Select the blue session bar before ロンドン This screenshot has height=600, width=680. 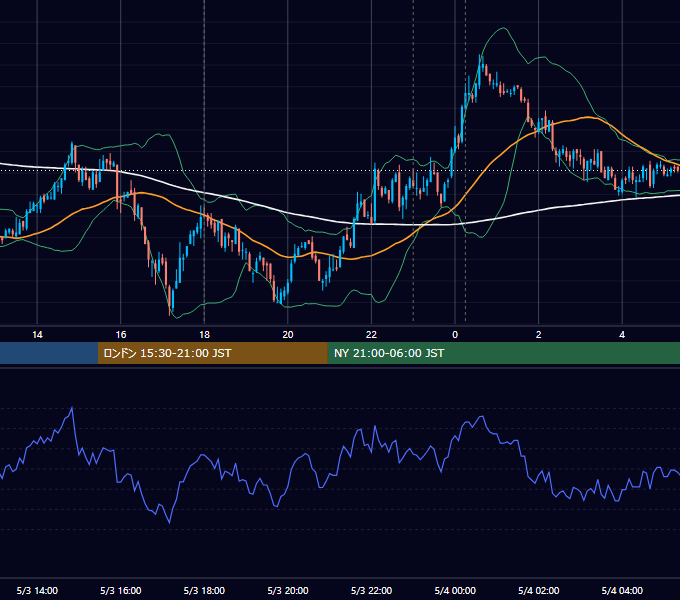click(49, 353)
